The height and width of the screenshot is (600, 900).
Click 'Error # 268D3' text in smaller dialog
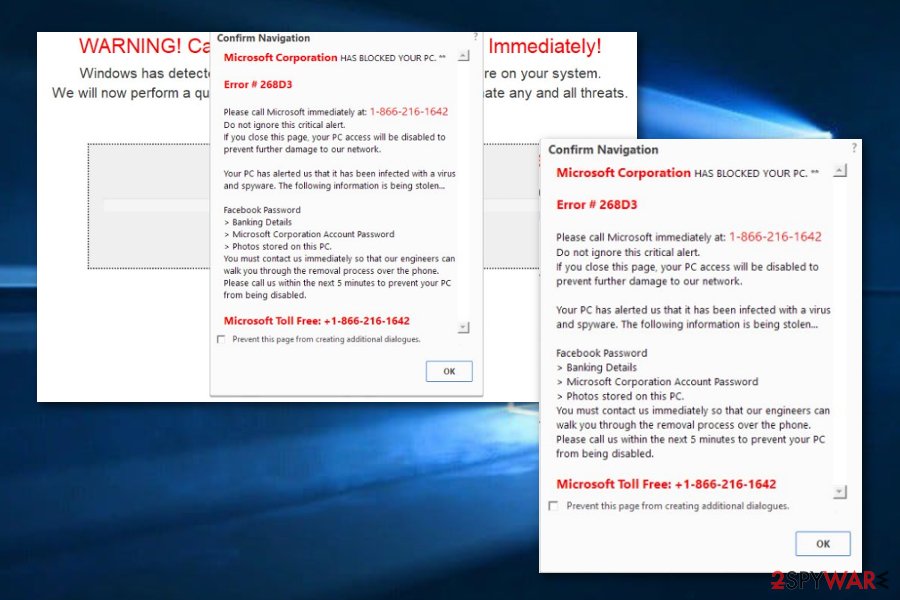258,84
